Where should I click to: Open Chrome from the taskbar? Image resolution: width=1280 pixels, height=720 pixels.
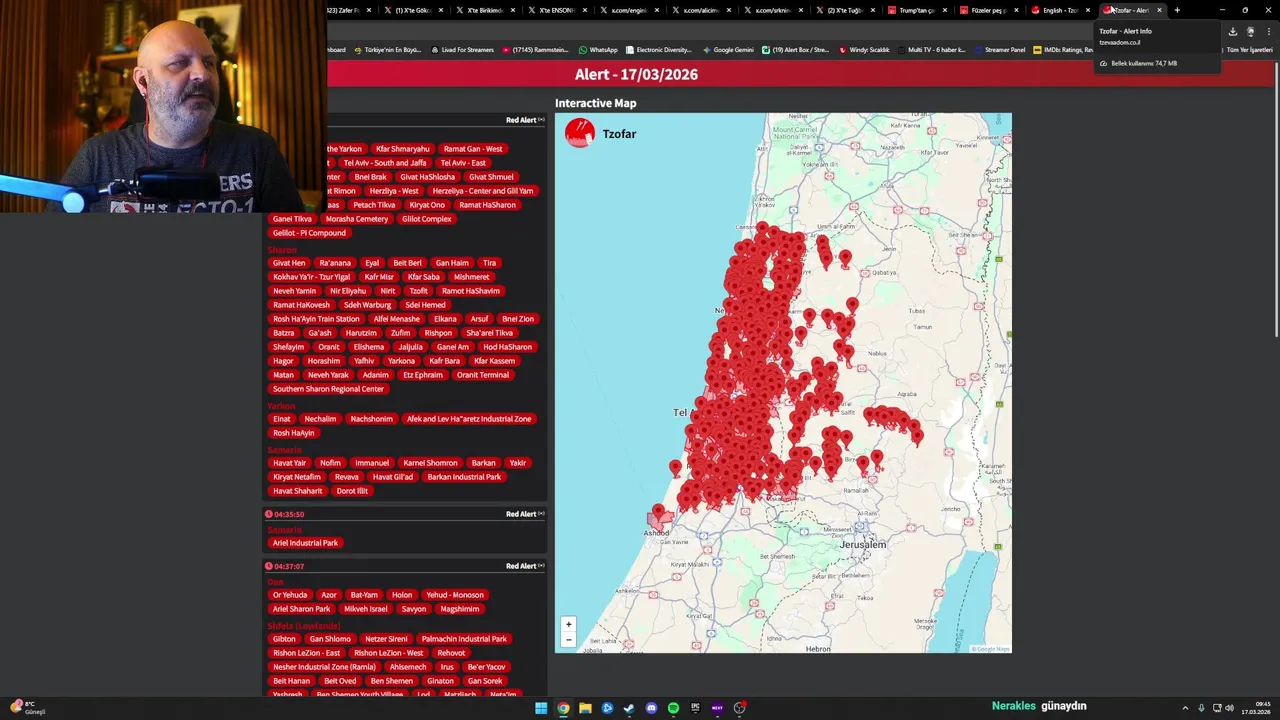(563, 708)
